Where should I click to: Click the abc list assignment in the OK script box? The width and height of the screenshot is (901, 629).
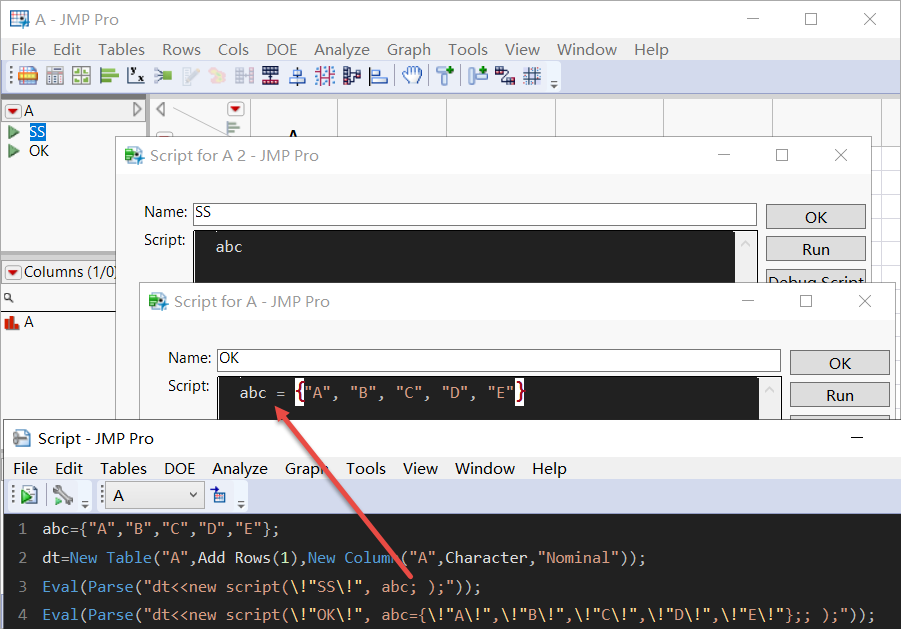point(382,393)
